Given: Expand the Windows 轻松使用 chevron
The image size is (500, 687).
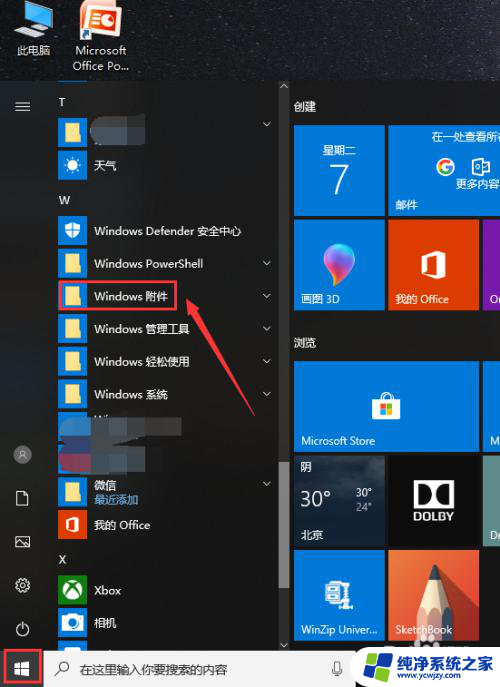Looking at the screenshot, I should [266, 361].
